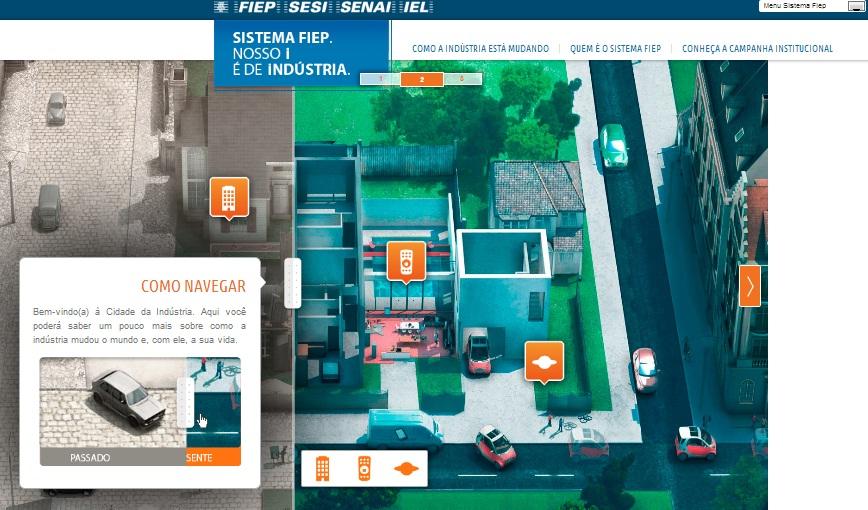This screenshot has height=510, width=868.
Task: Open Quem é o Sistema FIEP menu item
Action: pyautogui.click(x=616, y=48)
